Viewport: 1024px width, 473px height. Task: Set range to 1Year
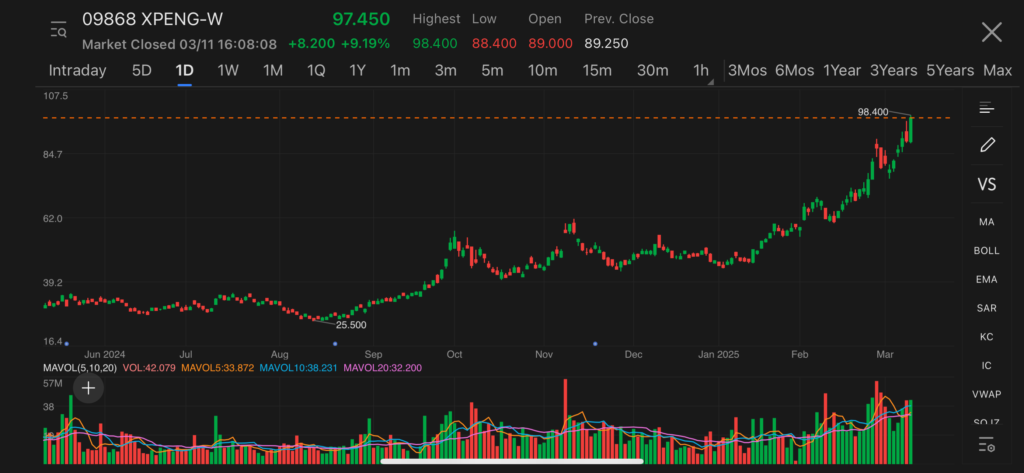842,71
